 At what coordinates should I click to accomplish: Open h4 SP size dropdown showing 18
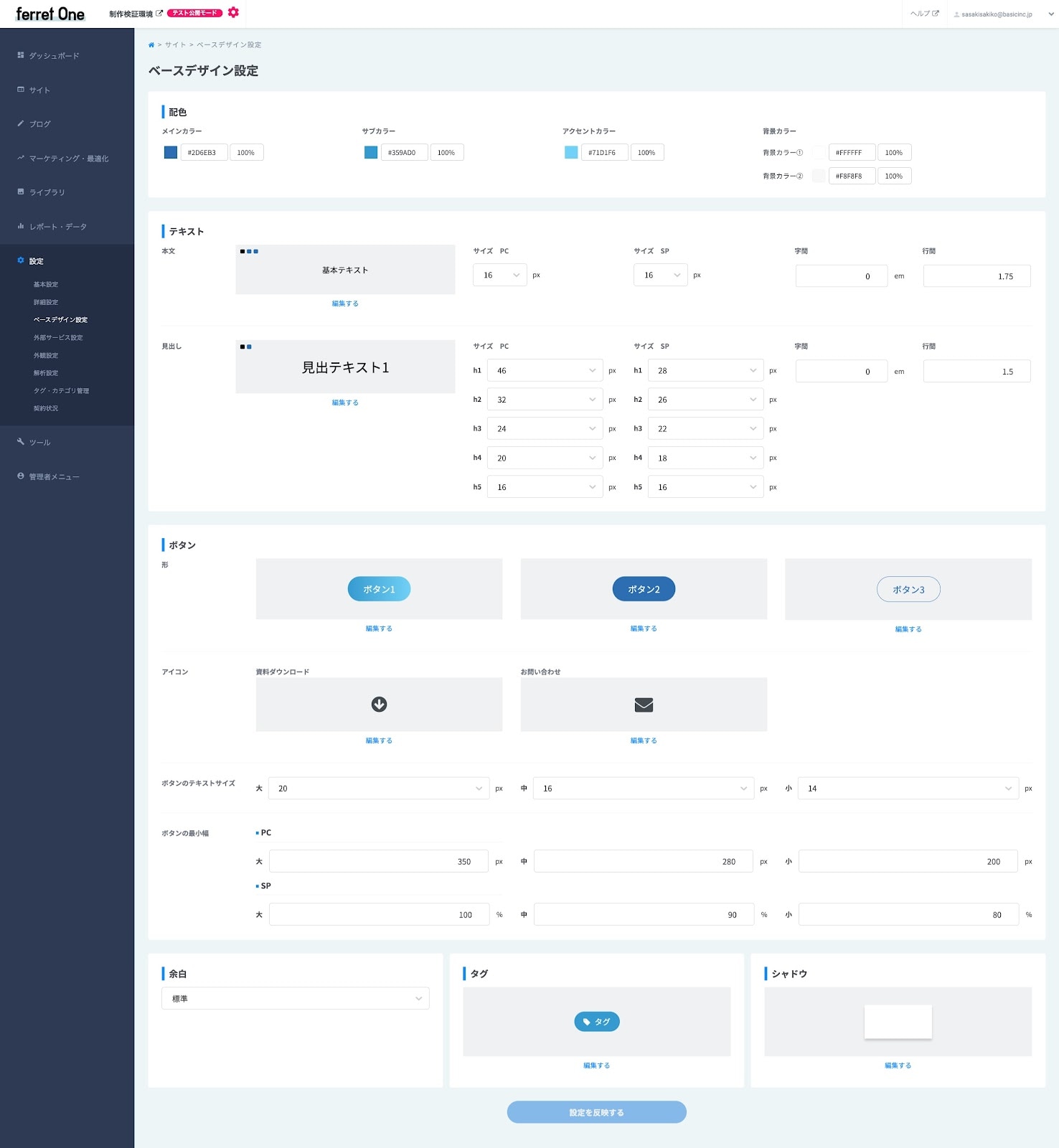[x=705, y=458]
